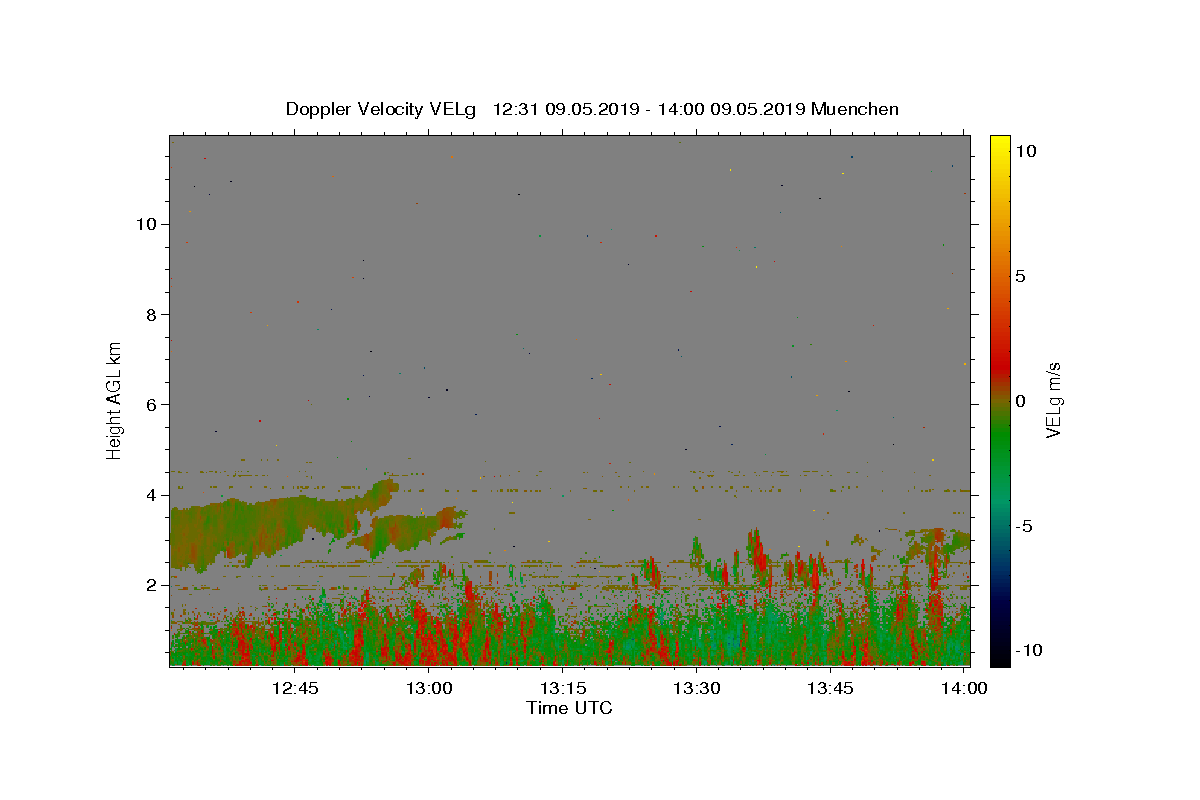Click the colorbar value 5 label

[x=1020, y=276]
